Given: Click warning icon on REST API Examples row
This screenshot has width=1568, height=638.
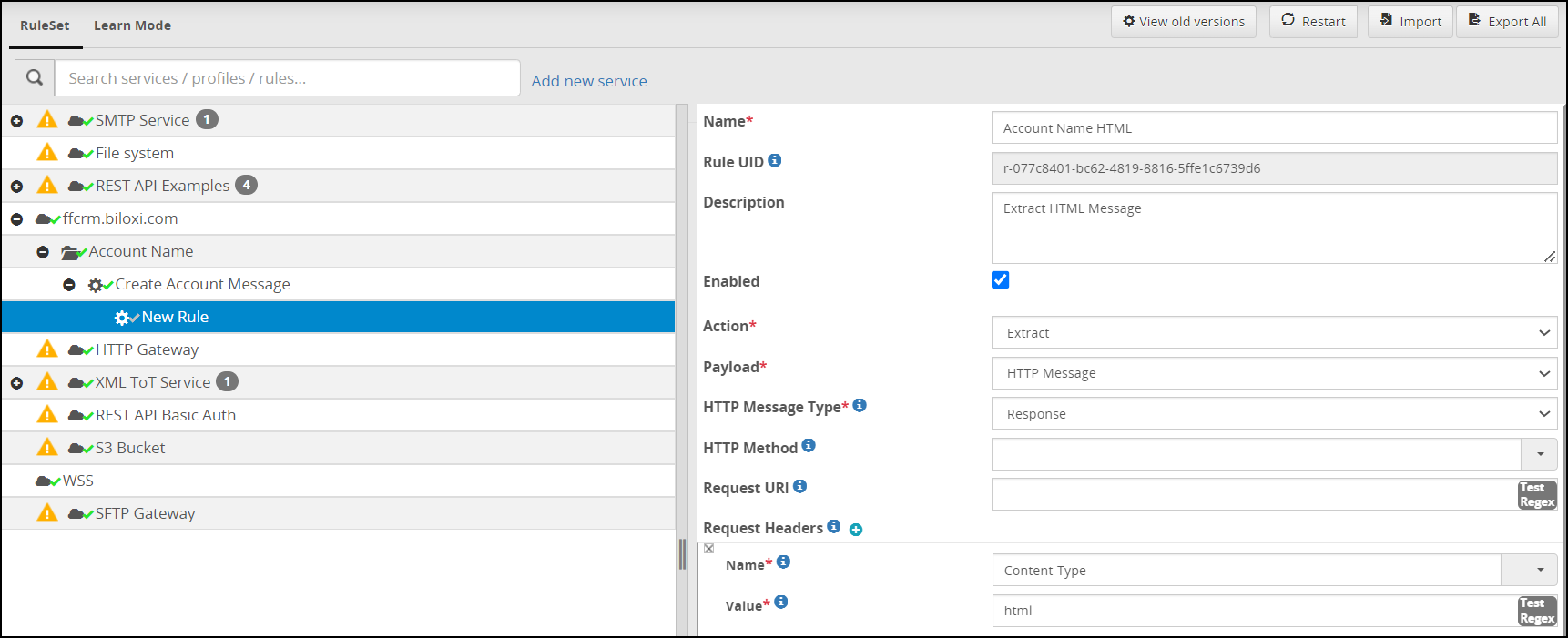Looking at the screenshot, I should pyautogui.click(x=47, y=185).
